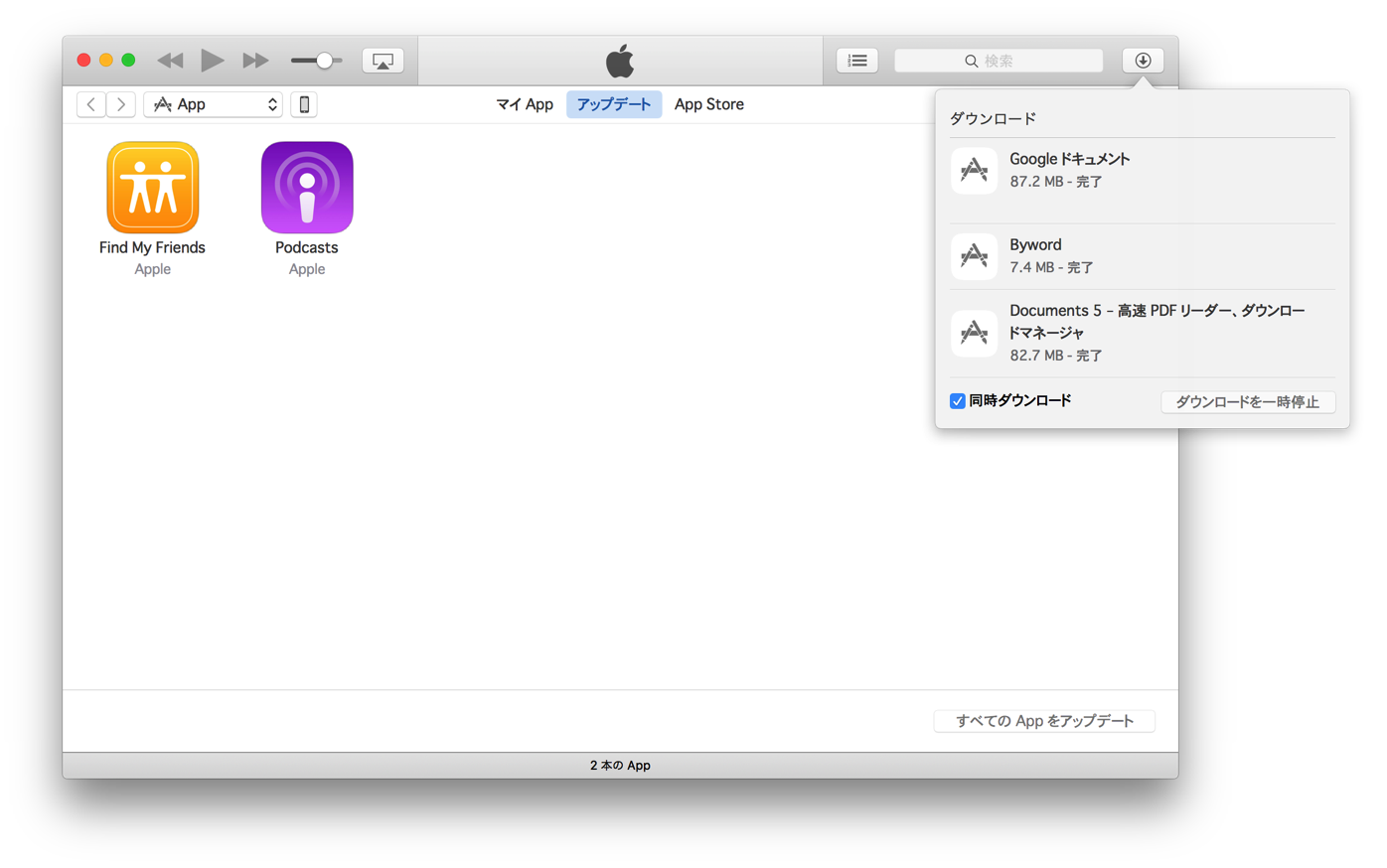Uncheck the 同時ダウンロード checkbox
This screenshot has width=1387, height=868.
958,401
